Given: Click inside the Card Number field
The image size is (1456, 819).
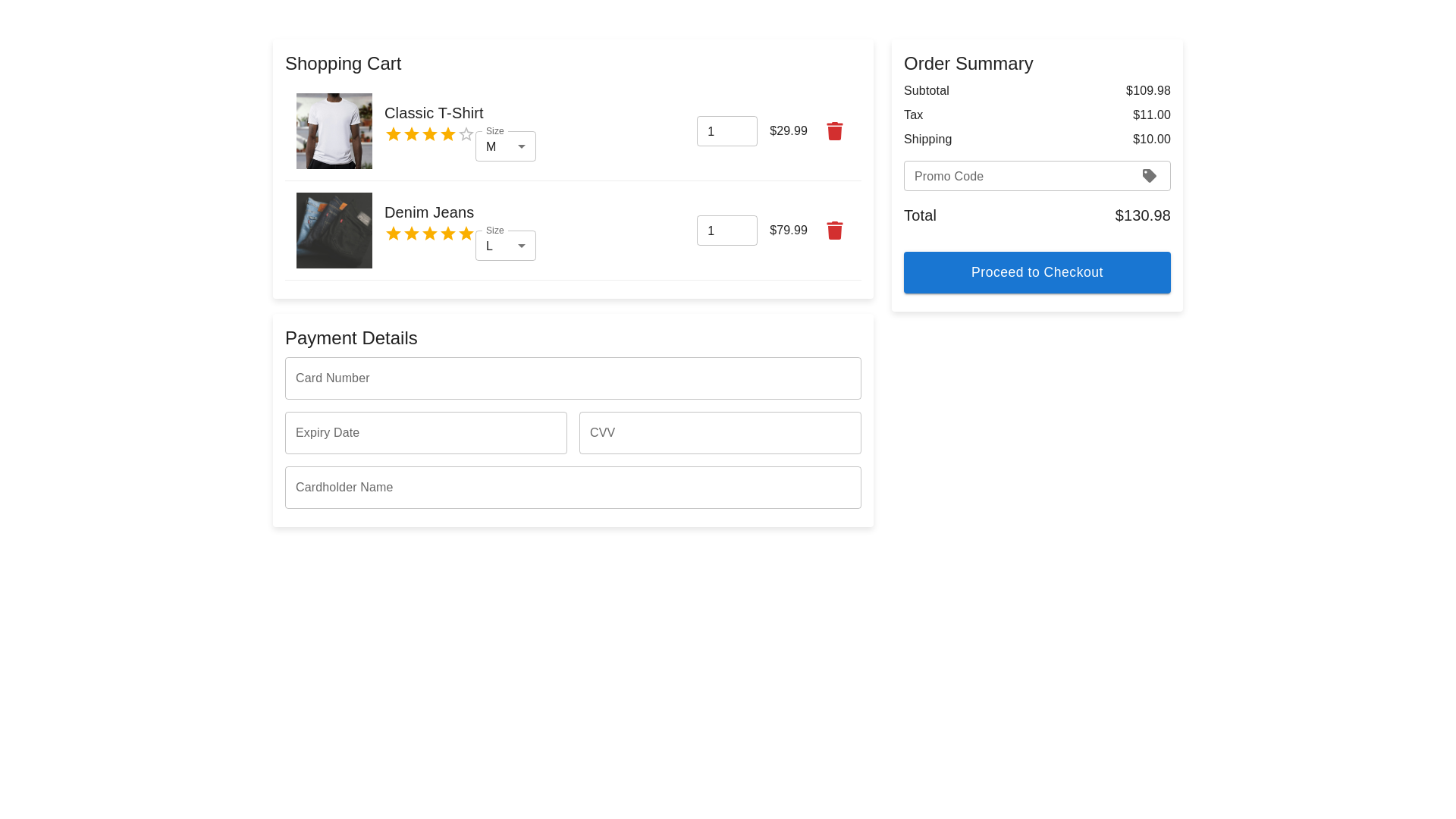Looking at the screenshot, I should 573,378.
